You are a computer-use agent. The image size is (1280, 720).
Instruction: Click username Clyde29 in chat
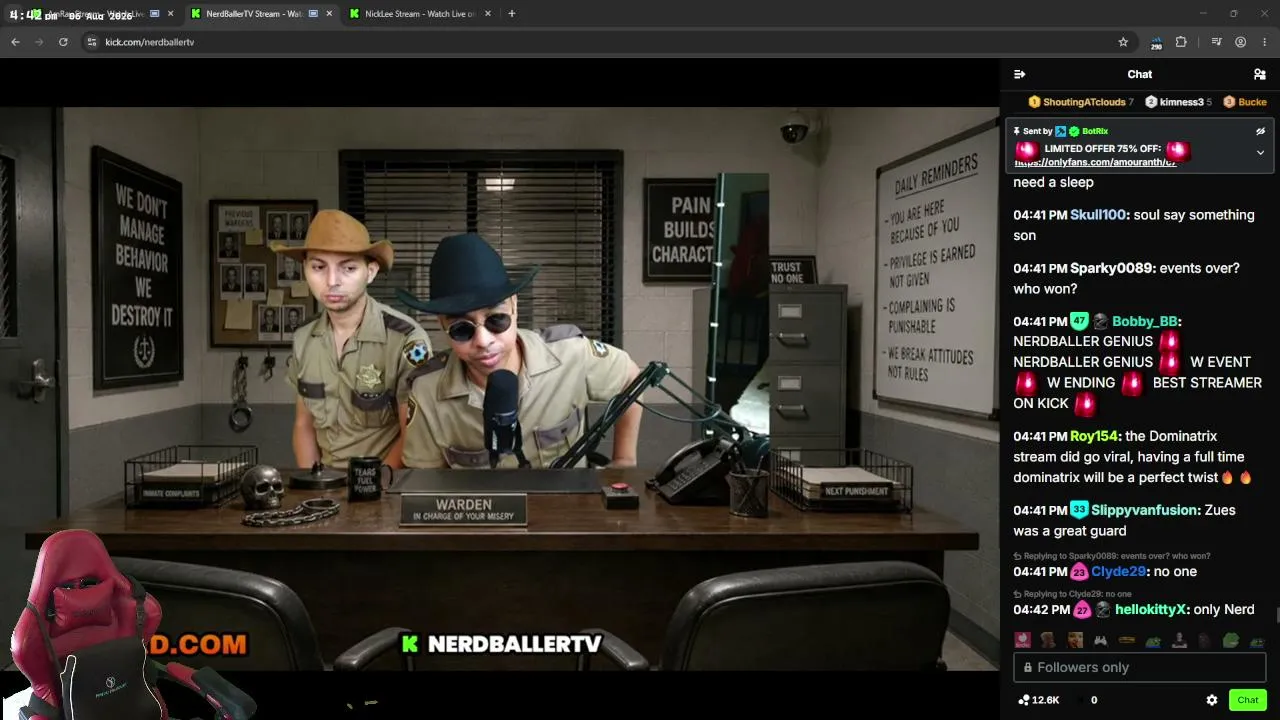coord(1118,571)
